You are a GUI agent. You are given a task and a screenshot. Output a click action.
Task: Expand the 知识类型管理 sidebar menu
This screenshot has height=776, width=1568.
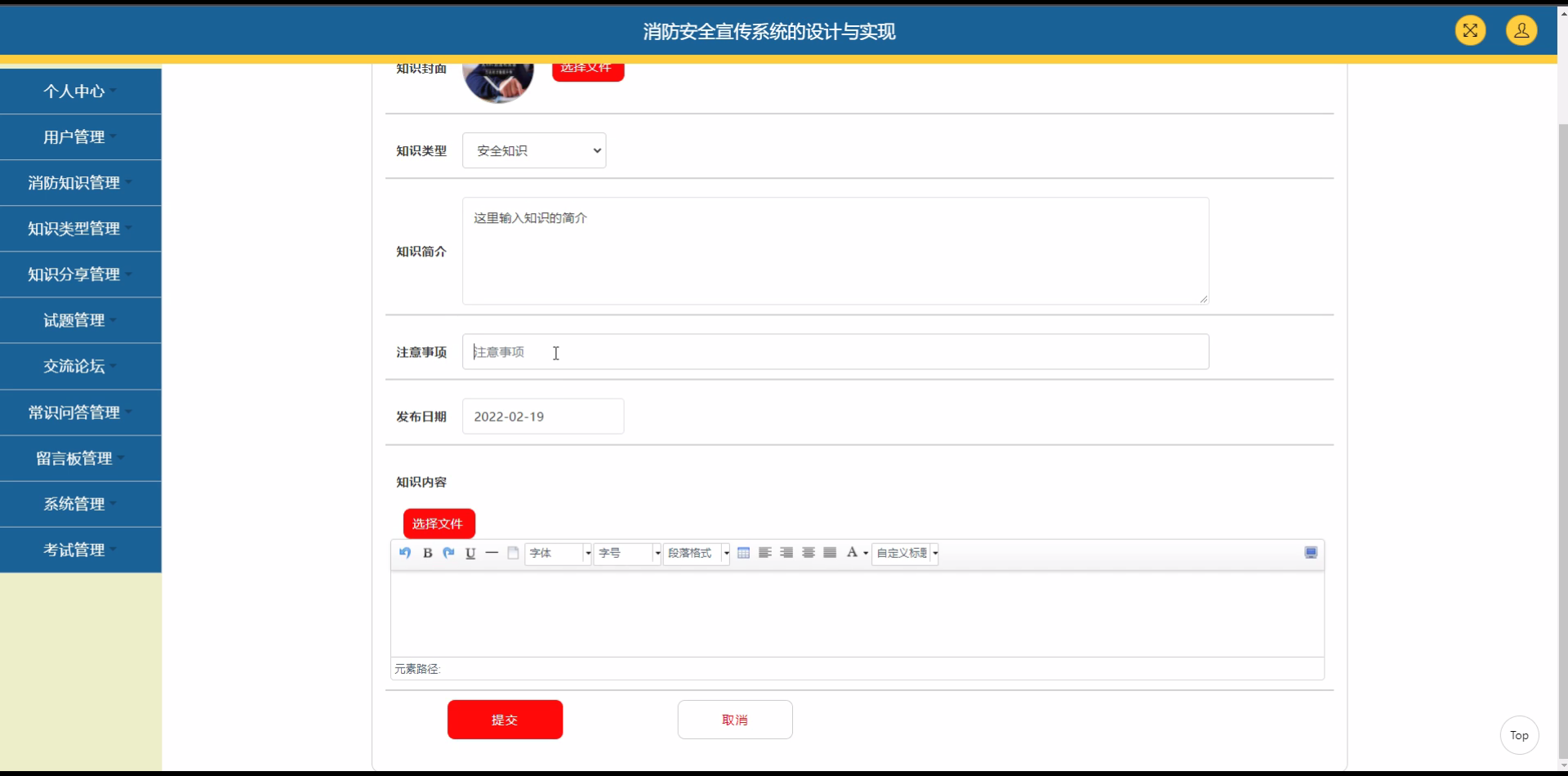tap(80, 229)
